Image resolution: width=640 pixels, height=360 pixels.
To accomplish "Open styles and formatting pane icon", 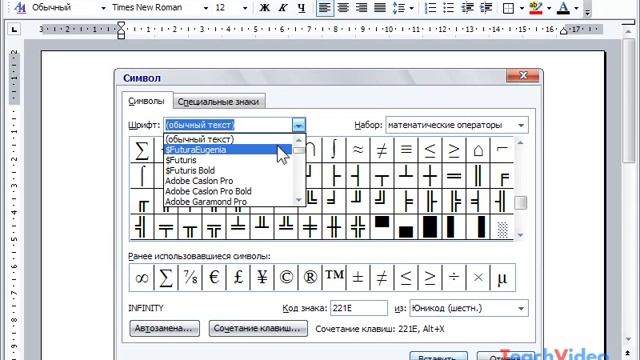I will click(20, 8).
